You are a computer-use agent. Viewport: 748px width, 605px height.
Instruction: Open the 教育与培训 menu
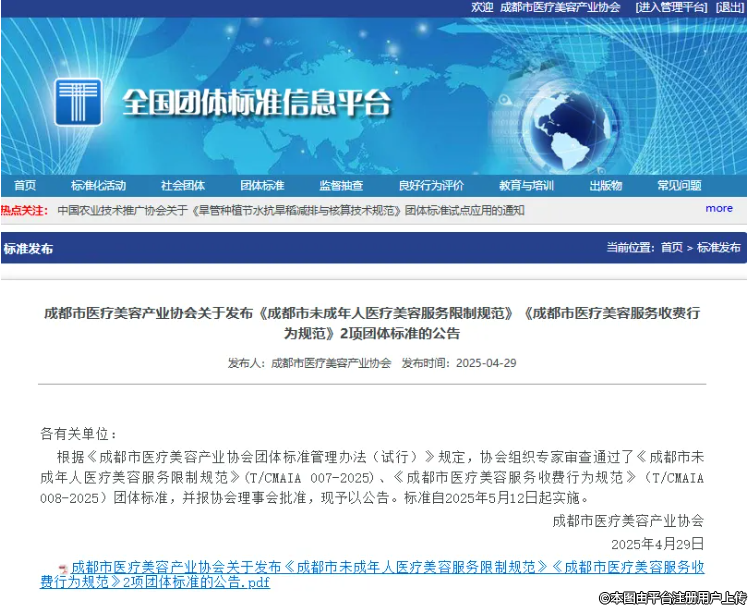tap(526, 186)
